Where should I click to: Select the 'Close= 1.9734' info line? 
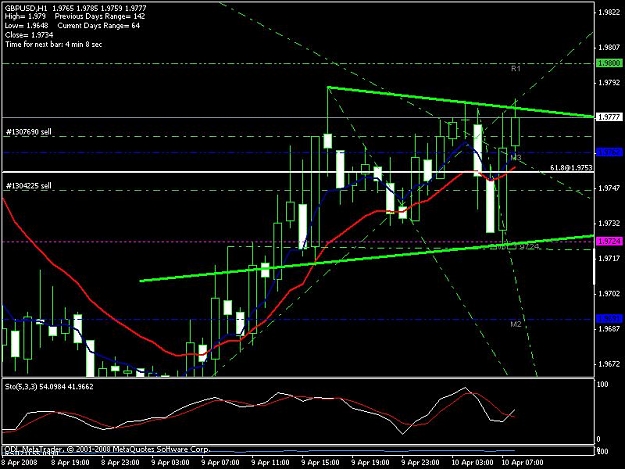pyautogui.click(x=29, y=35)
